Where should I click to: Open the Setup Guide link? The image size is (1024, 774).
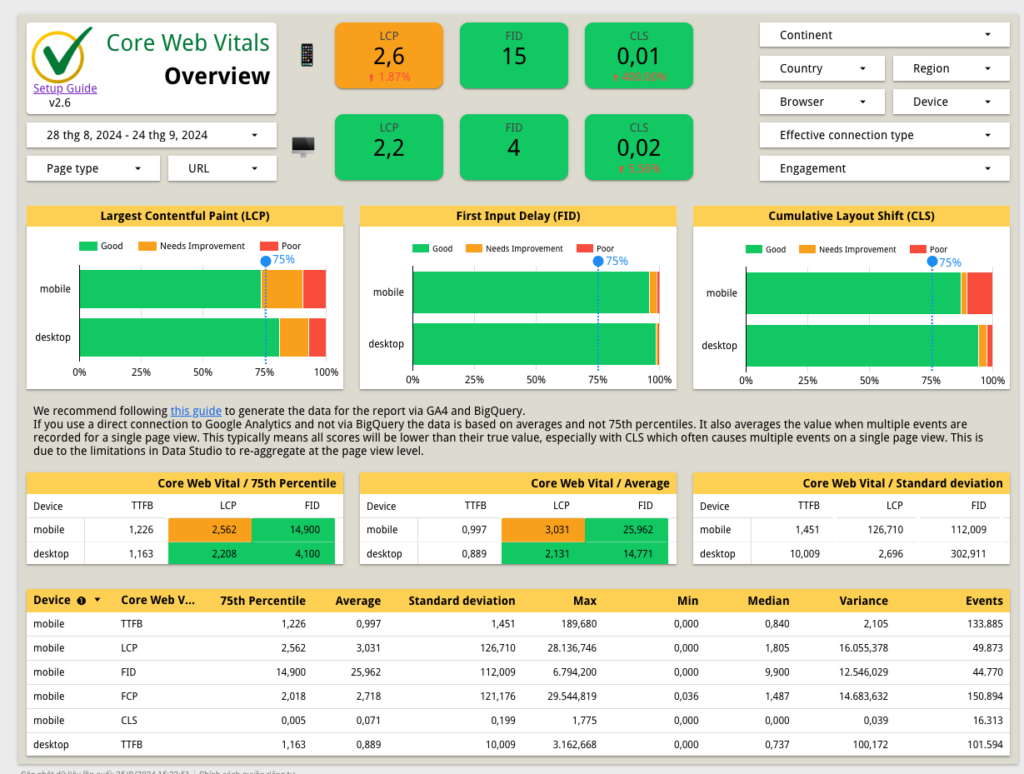[65, 88]
